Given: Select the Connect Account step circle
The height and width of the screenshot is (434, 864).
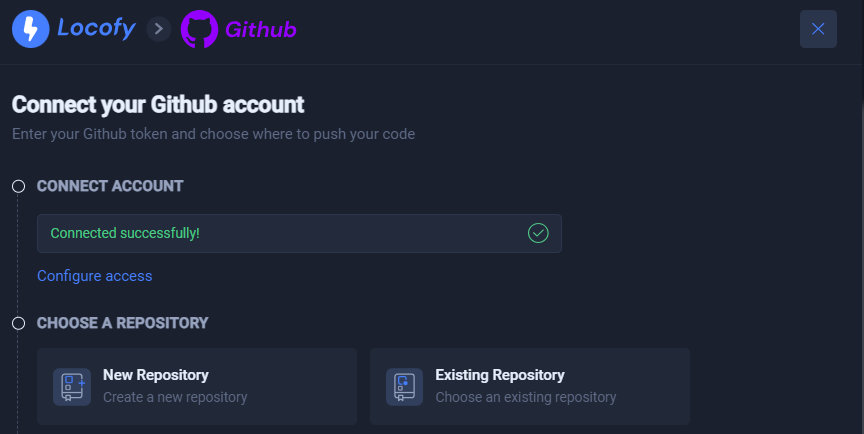Looking at the screenshot, I should (19, 186).
